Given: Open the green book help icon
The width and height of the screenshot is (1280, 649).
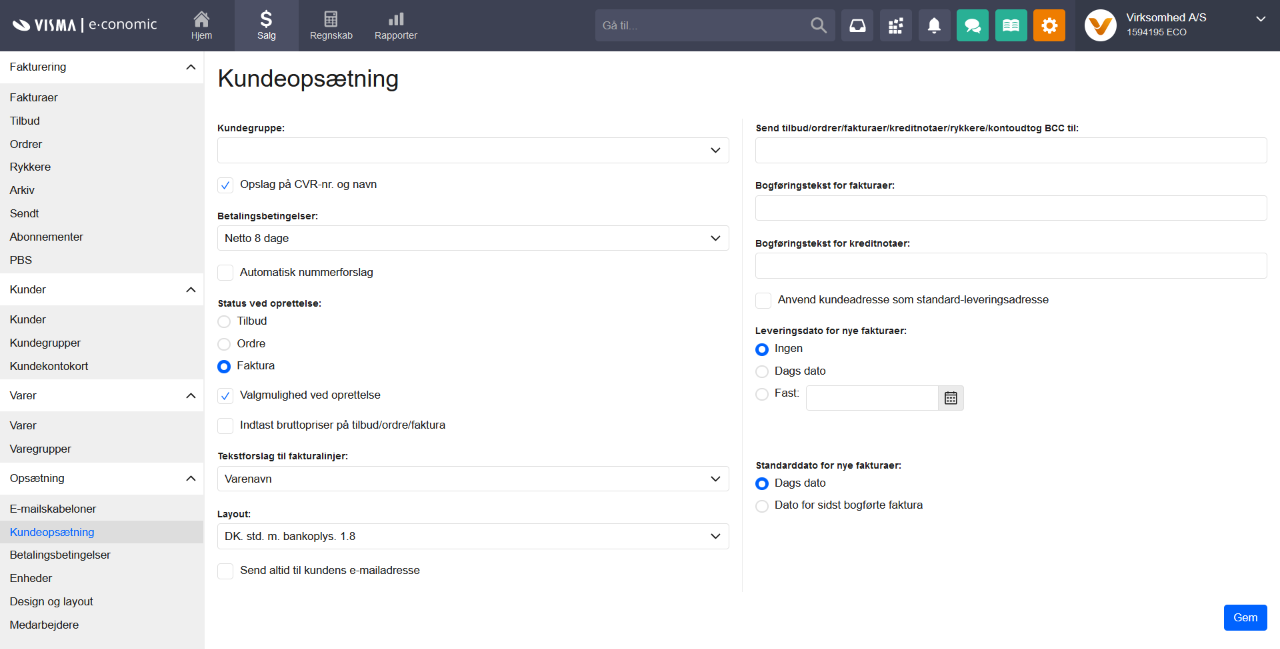Looking at the screenshot, I should (1011, 26).
